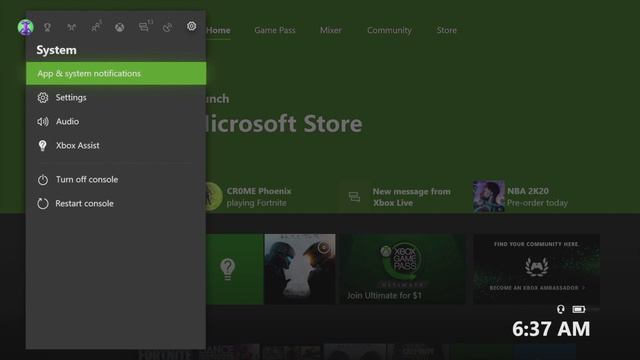The width and height of the screenshot is (640, 360).
Task: Select the System gear tab icon
Action: (x=191, y=26)
